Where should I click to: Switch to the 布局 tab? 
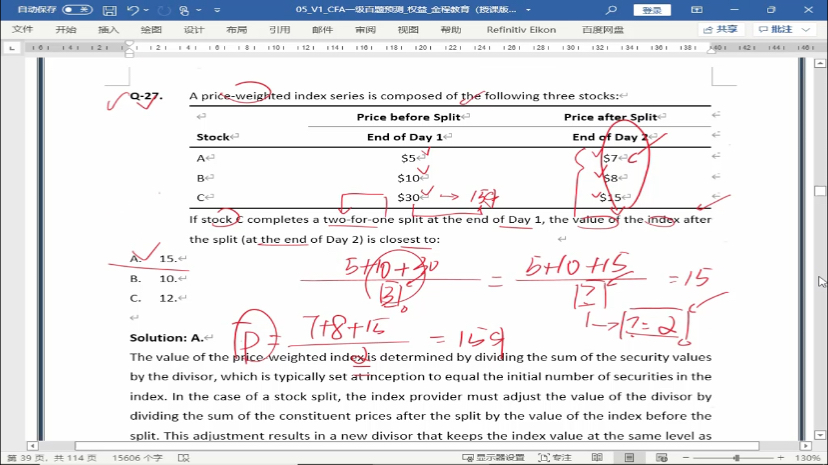point(237,30)
